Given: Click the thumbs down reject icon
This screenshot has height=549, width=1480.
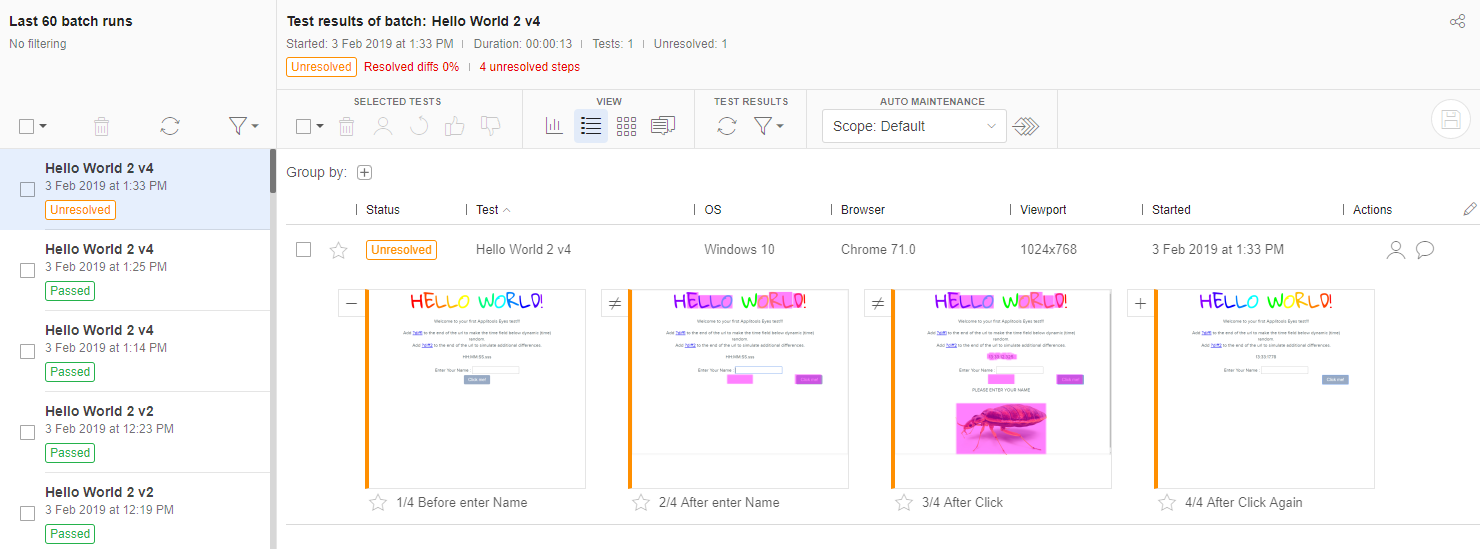Looking at the screenshot, I should click(x=490, y=126).
